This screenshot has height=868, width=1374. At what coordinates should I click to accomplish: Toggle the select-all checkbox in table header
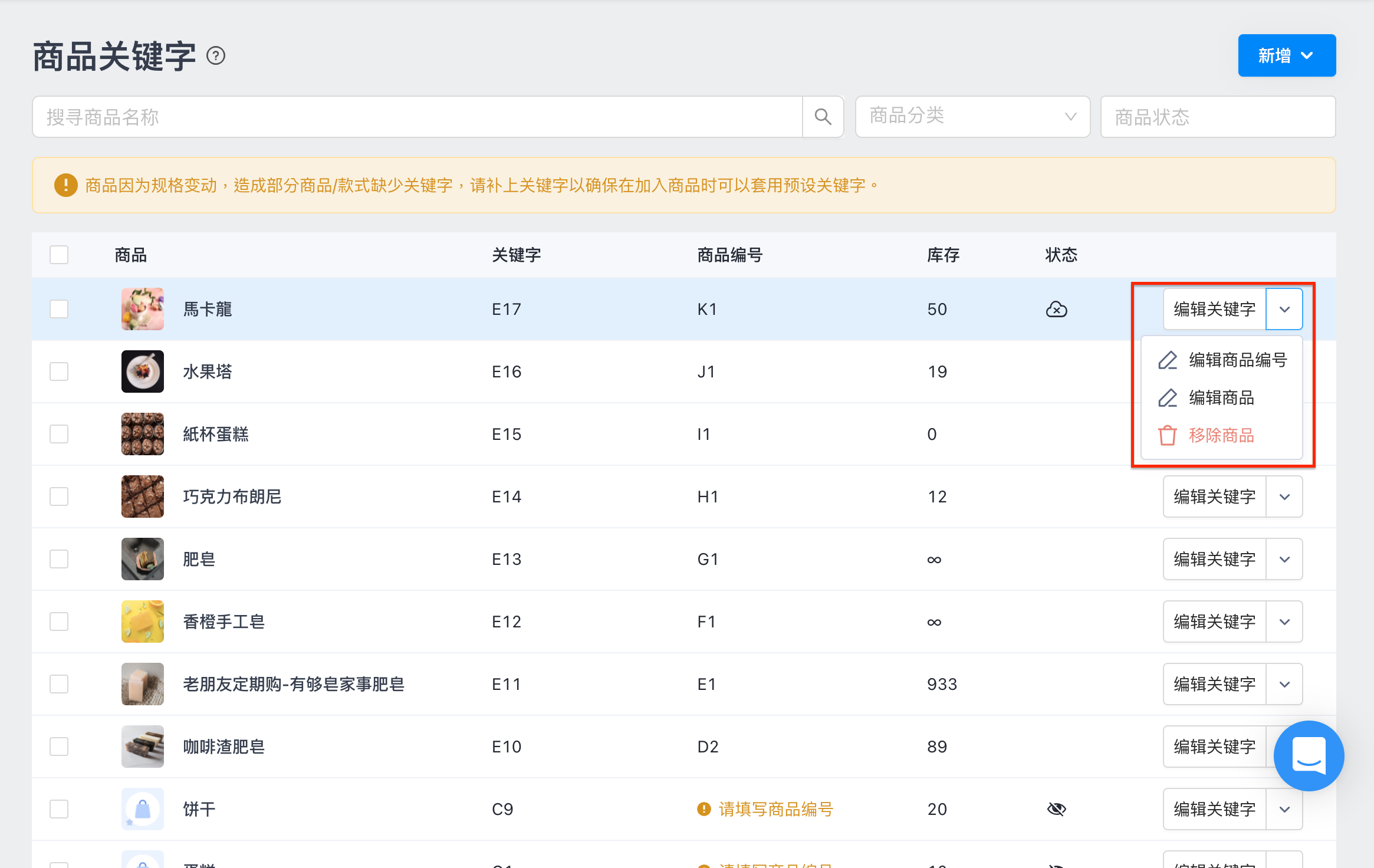(x=59, y=255)
